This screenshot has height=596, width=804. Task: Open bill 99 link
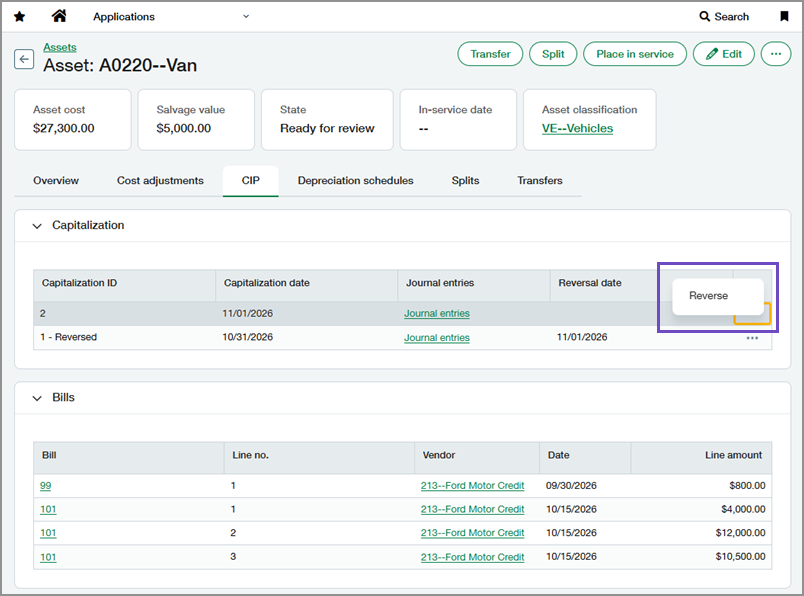click(x=46, y=486)
